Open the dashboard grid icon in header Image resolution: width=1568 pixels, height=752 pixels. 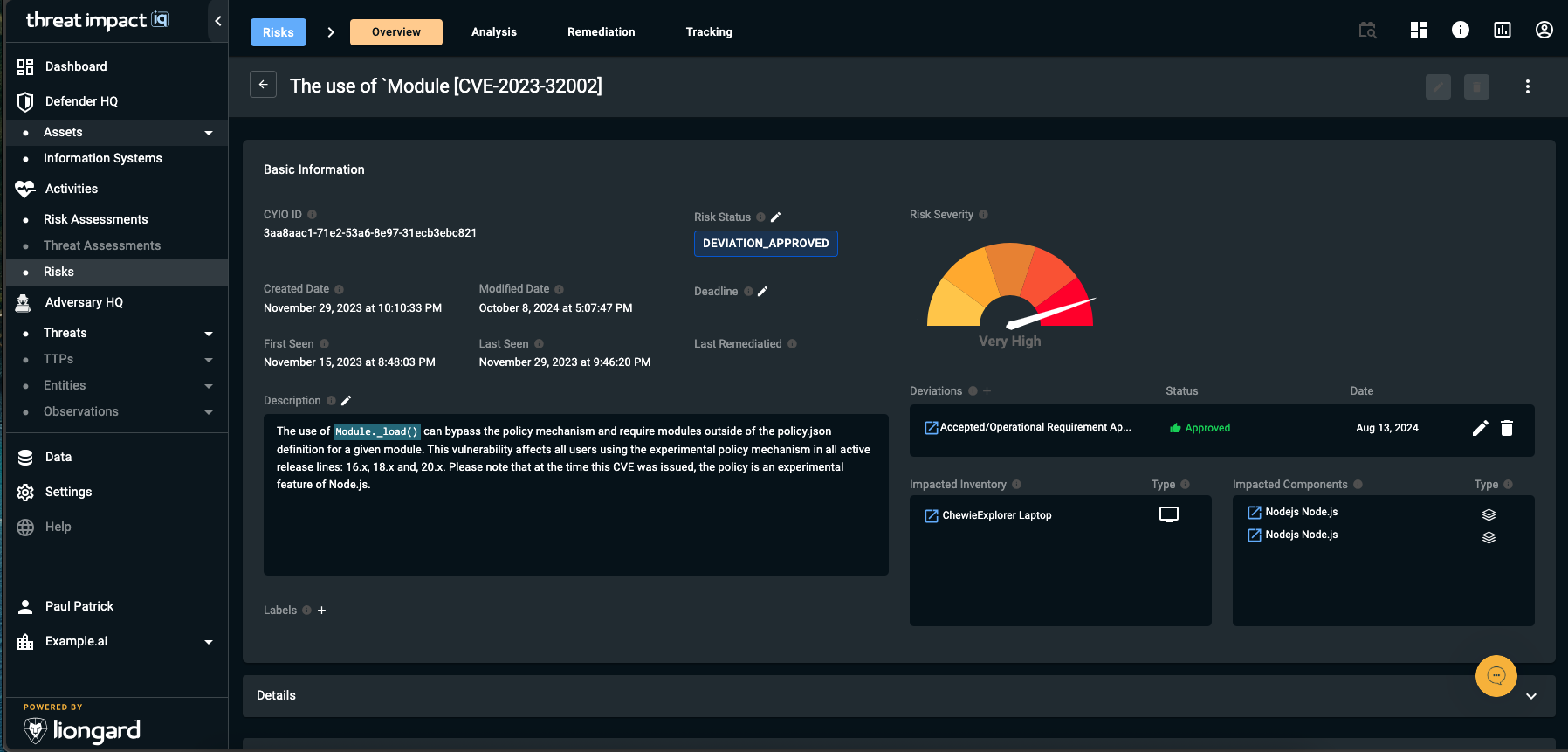[x=1419, y=30]
